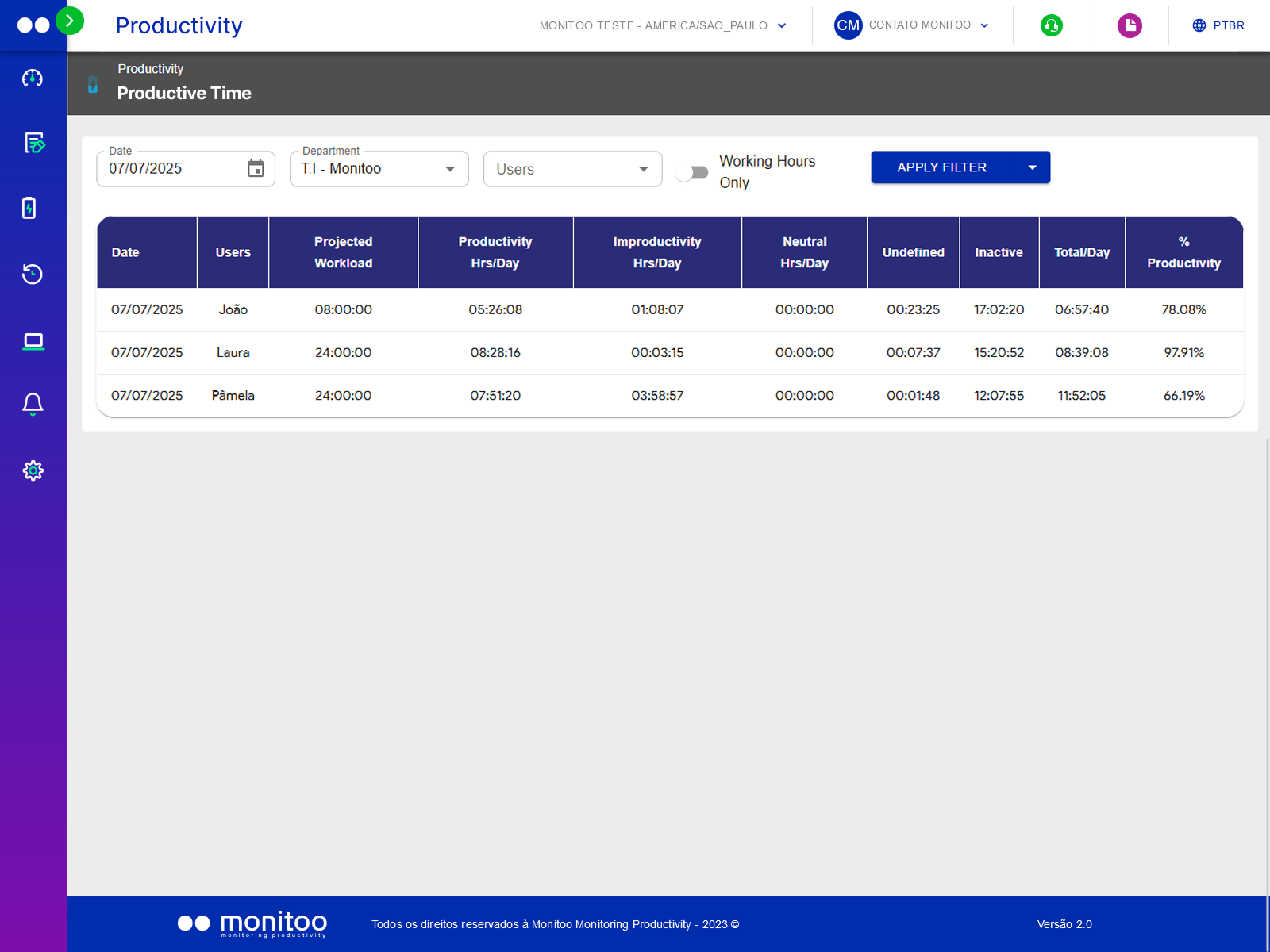This screenshot has height=952, width=1270.
Task: Switch language via the PTBR globe menu
Action: click(1217, 25)
